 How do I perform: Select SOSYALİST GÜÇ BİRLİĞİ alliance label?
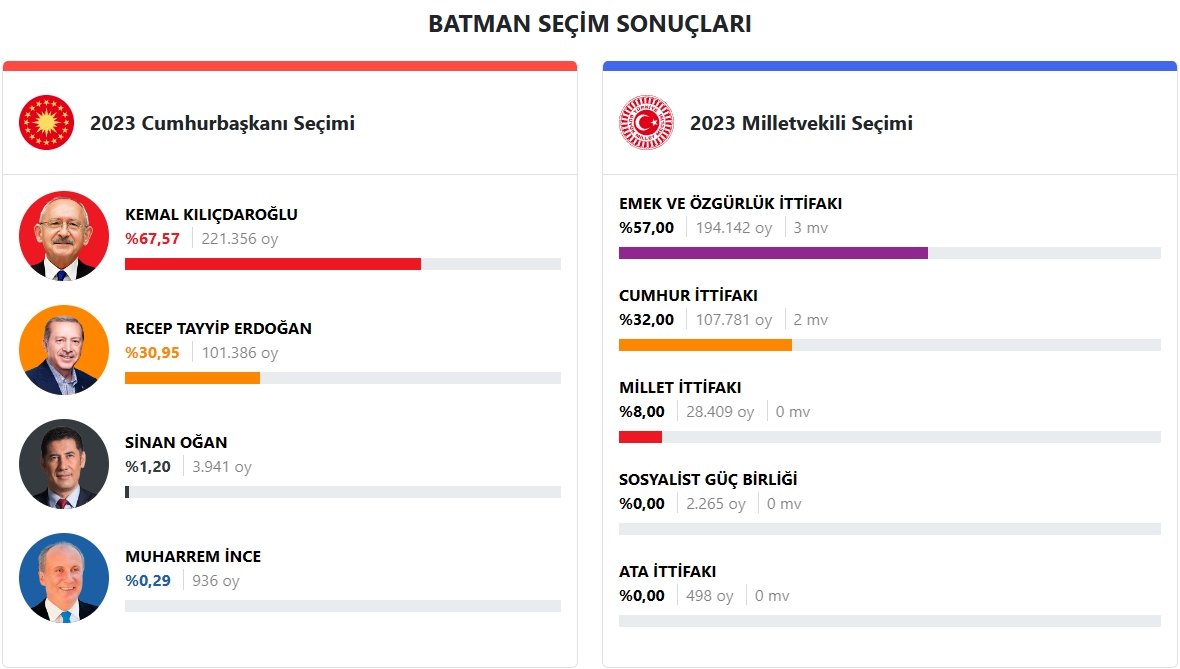[x=708, y=479]
